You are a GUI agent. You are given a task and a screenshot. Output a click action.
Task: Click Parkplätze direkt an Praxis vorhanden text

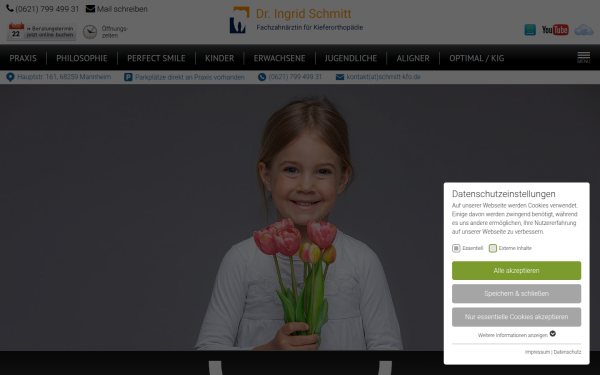click(x=190, y=77)
